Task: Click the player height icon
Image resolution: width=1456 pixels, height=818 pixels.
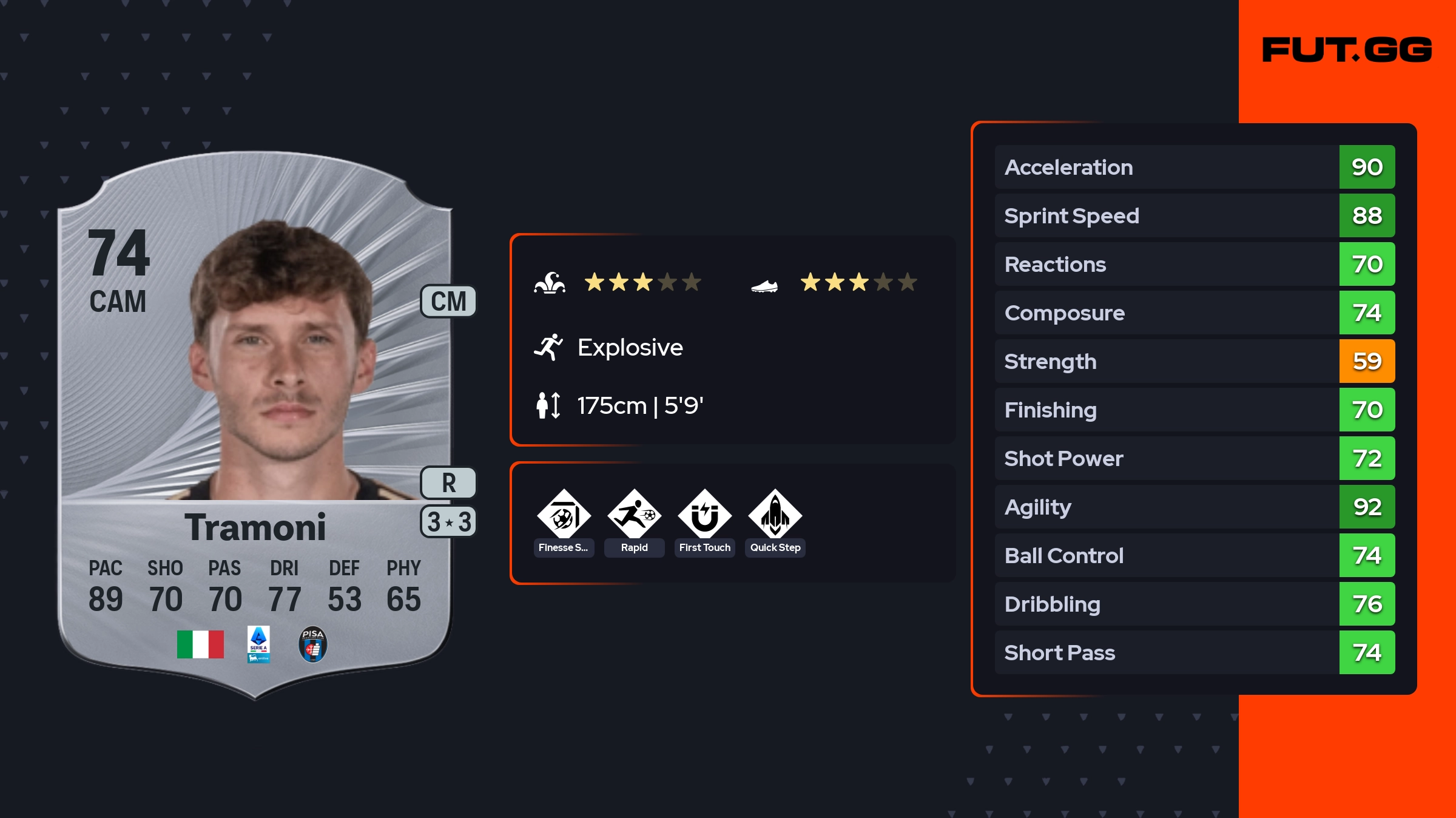Action: pos(548,405)
